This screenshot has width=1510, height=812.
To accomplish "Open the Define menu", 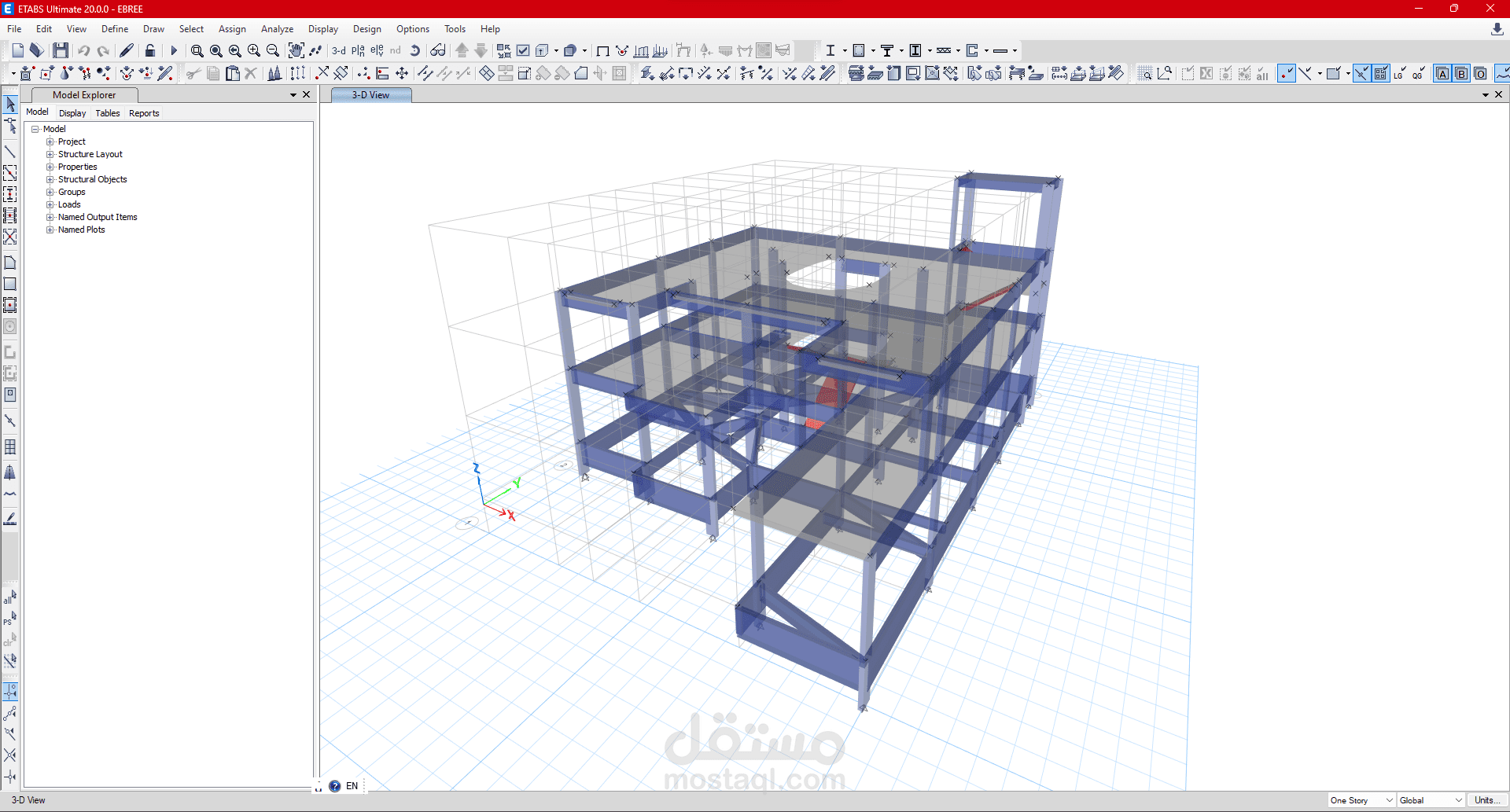I will click(x=115, y=29).
